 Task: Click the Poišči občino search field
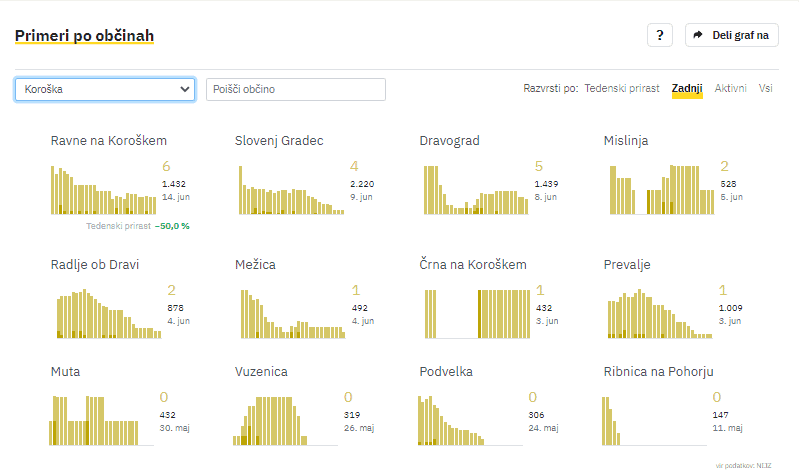pyautogui.click(x=295, y=89)
